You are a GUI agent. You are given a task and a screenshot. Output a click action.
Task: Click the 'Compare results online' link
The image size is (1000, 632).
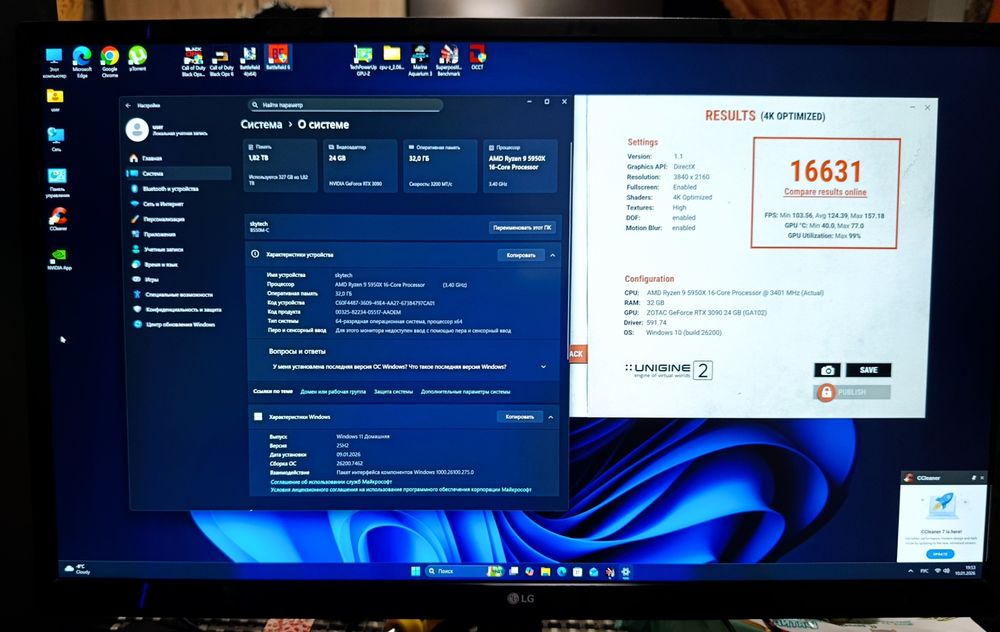click(x=825, y=192)
